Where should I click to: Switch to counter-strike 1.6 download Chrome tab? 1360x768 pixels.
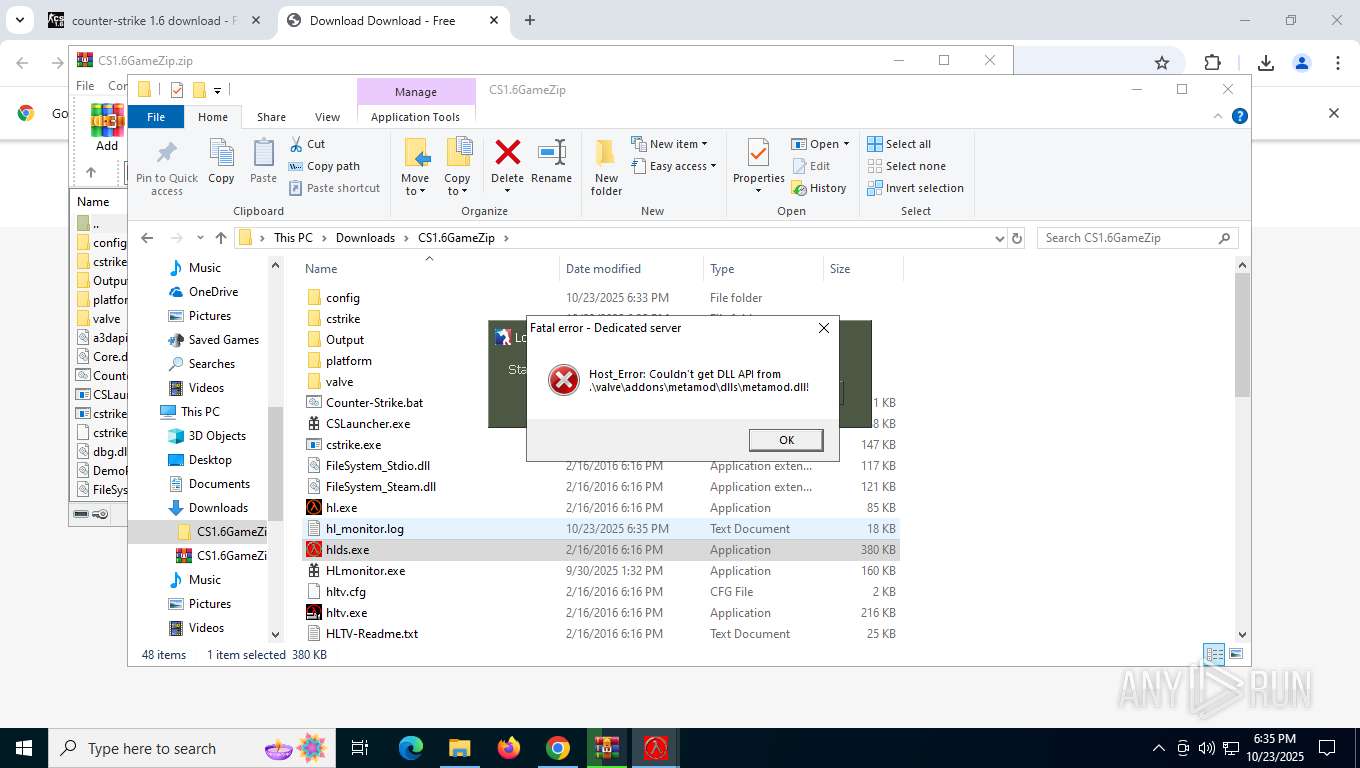coord(154,20)
